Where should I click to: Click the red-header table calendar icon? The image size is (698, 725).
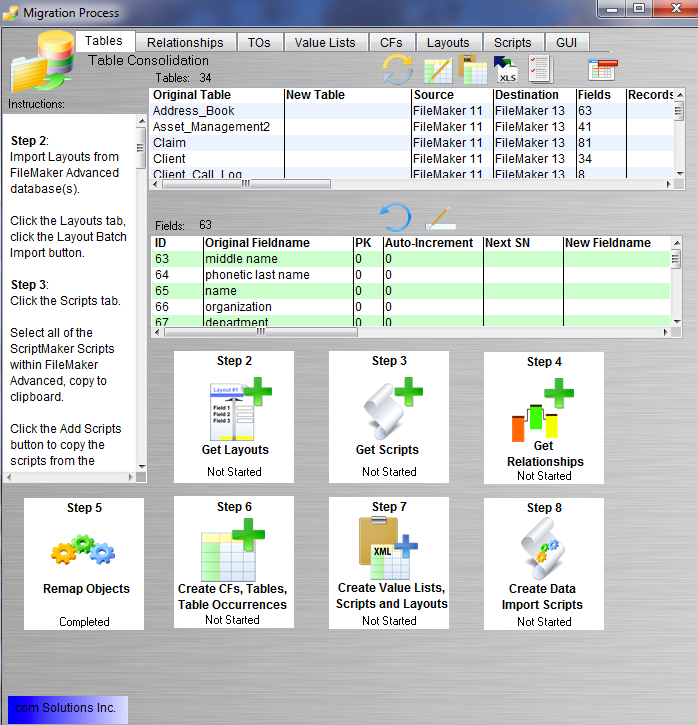point(603,70)
